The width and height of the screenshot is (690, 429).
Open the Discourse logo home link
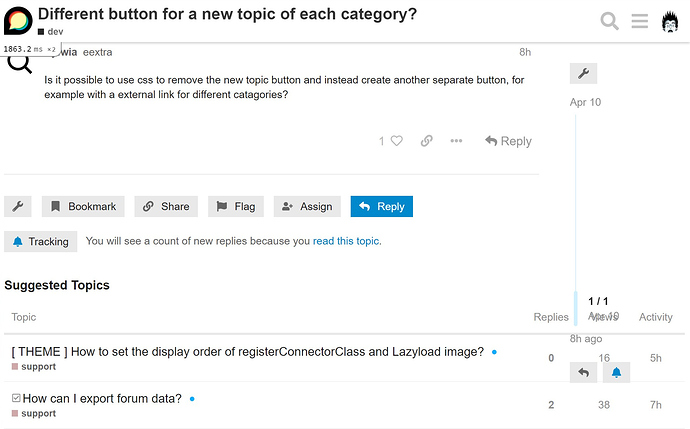click(x=18, y=20)
